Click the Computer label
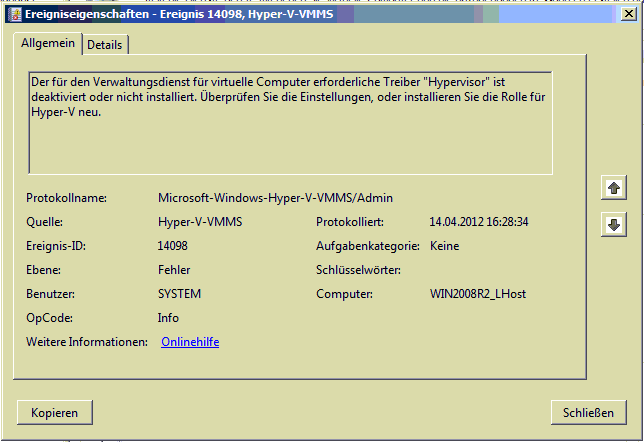The height and width of the screenshot is (442, 644). 345,294
